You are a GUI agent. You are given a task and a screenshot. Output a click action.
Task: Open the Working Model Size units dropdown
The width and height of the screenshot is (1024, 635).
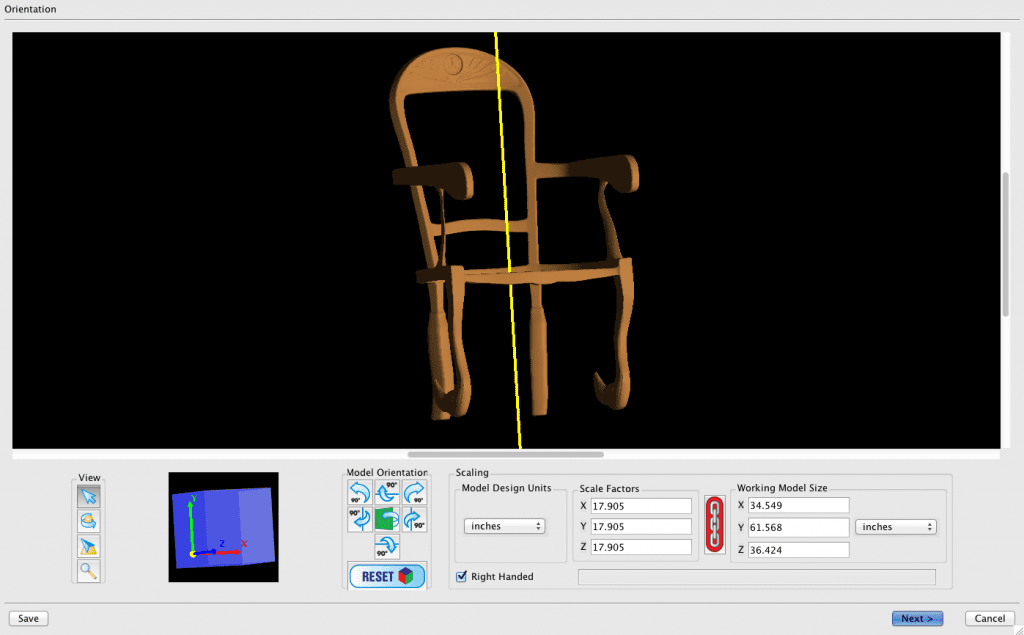click(895, 527)
